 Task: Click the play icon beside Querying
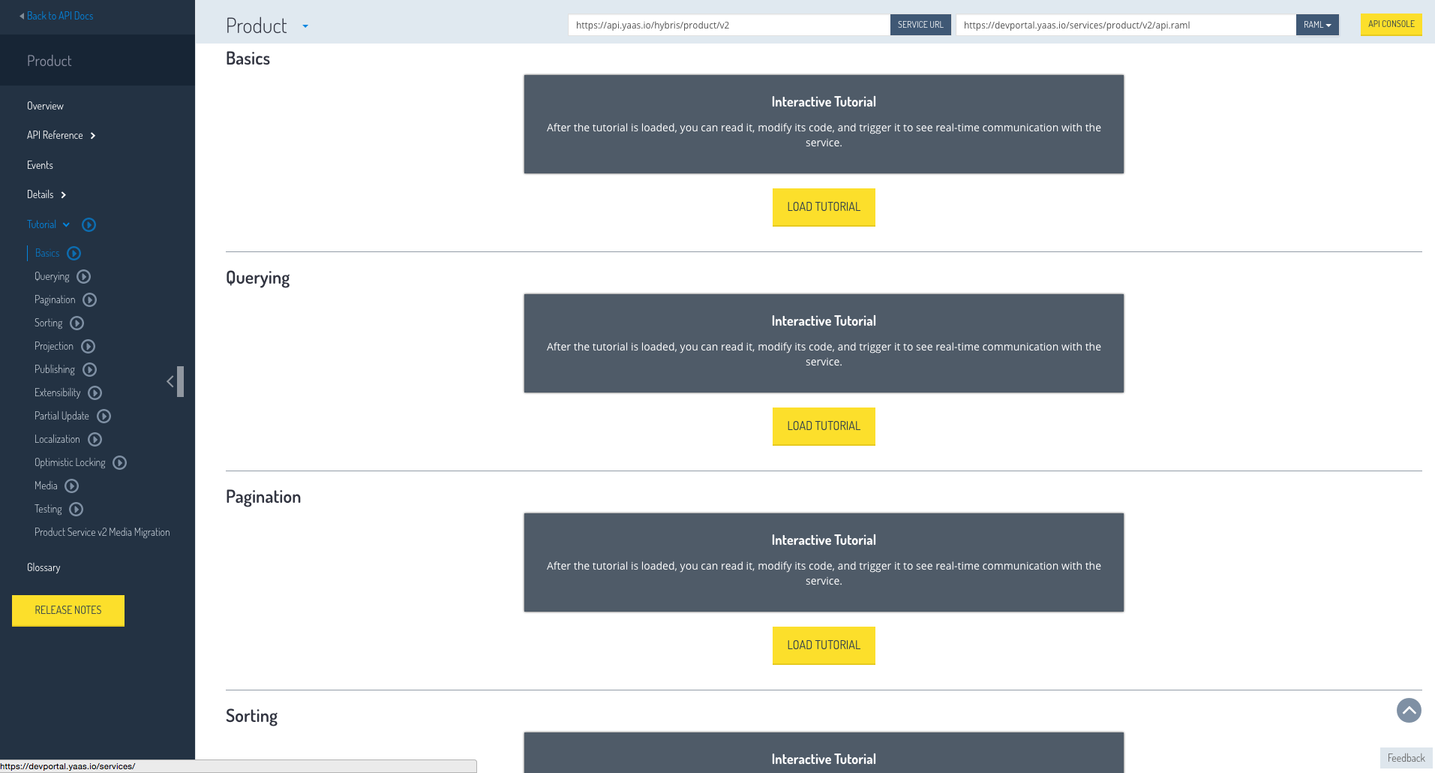tap(84, 277)
